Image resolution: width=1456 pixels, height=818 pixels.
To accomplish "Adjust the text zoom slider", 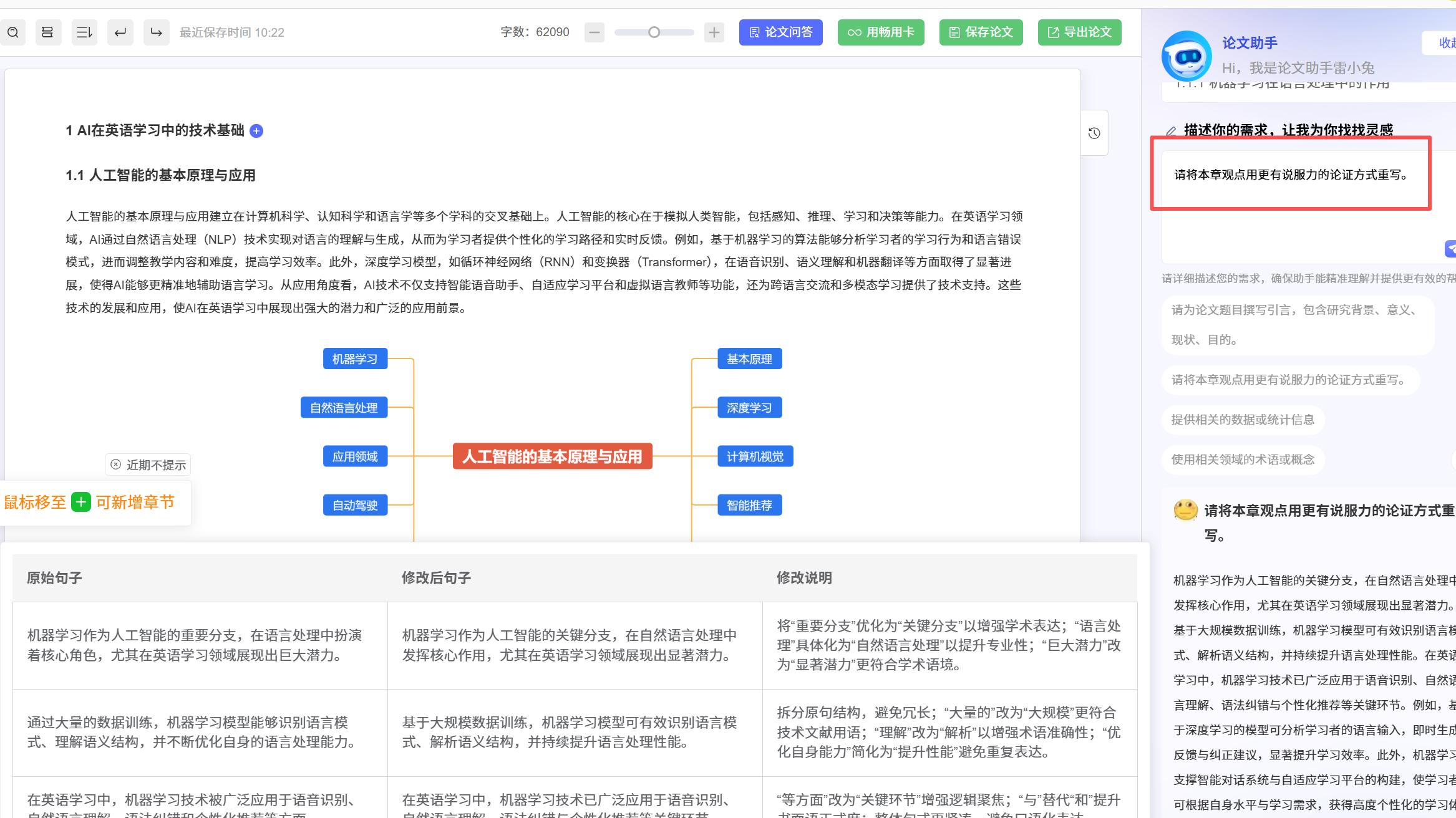I will coord(654,32).
